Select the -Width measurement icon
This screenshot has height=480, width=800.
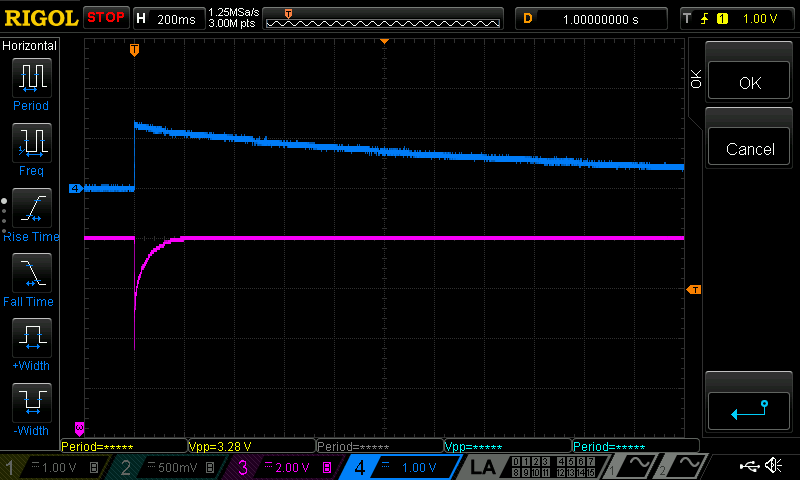click(x=32, y=402)
